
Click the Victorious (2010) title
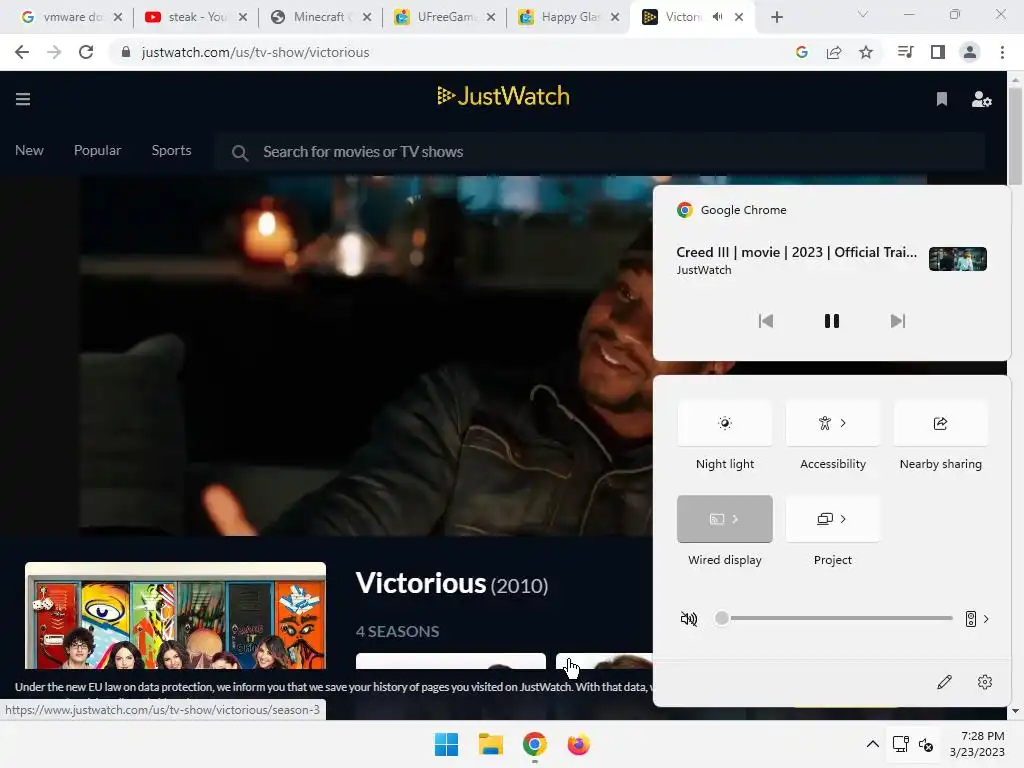tap(452, 583)
